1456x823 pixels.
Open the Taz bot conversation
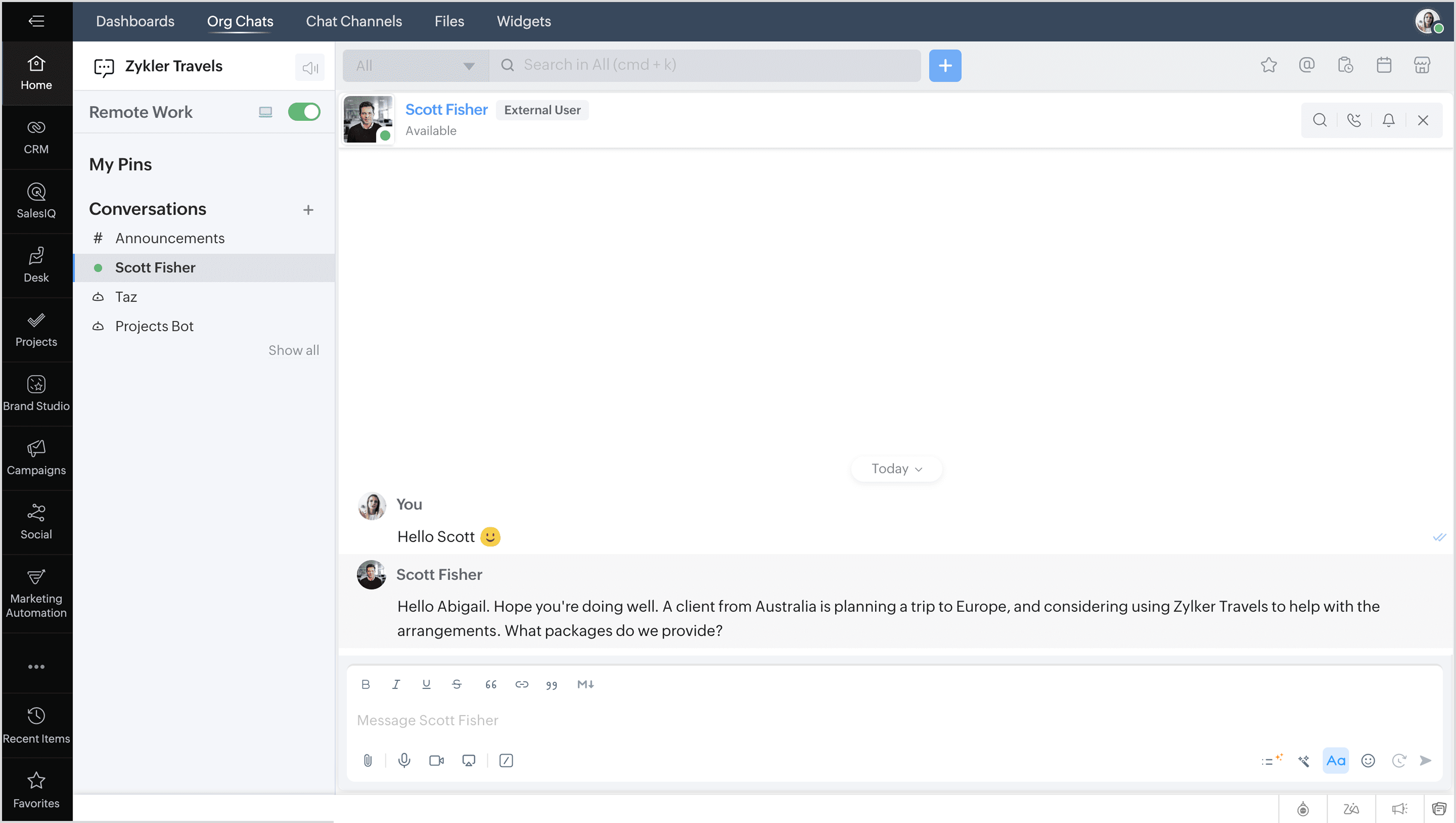126,297
